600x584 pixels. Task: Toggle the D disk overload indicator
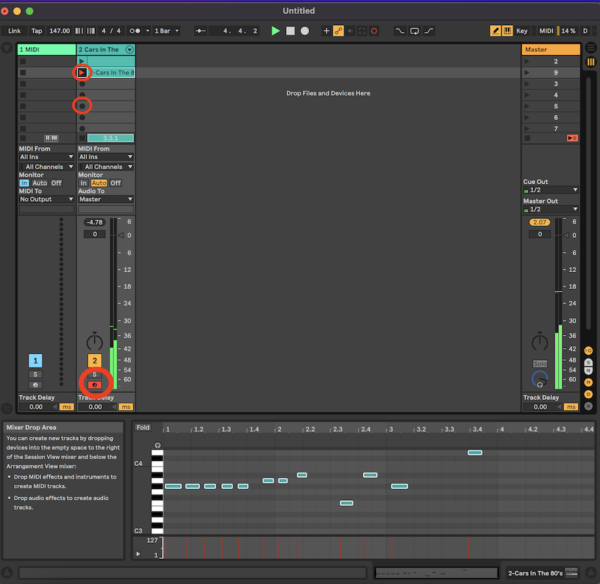(x=585, y=31)
